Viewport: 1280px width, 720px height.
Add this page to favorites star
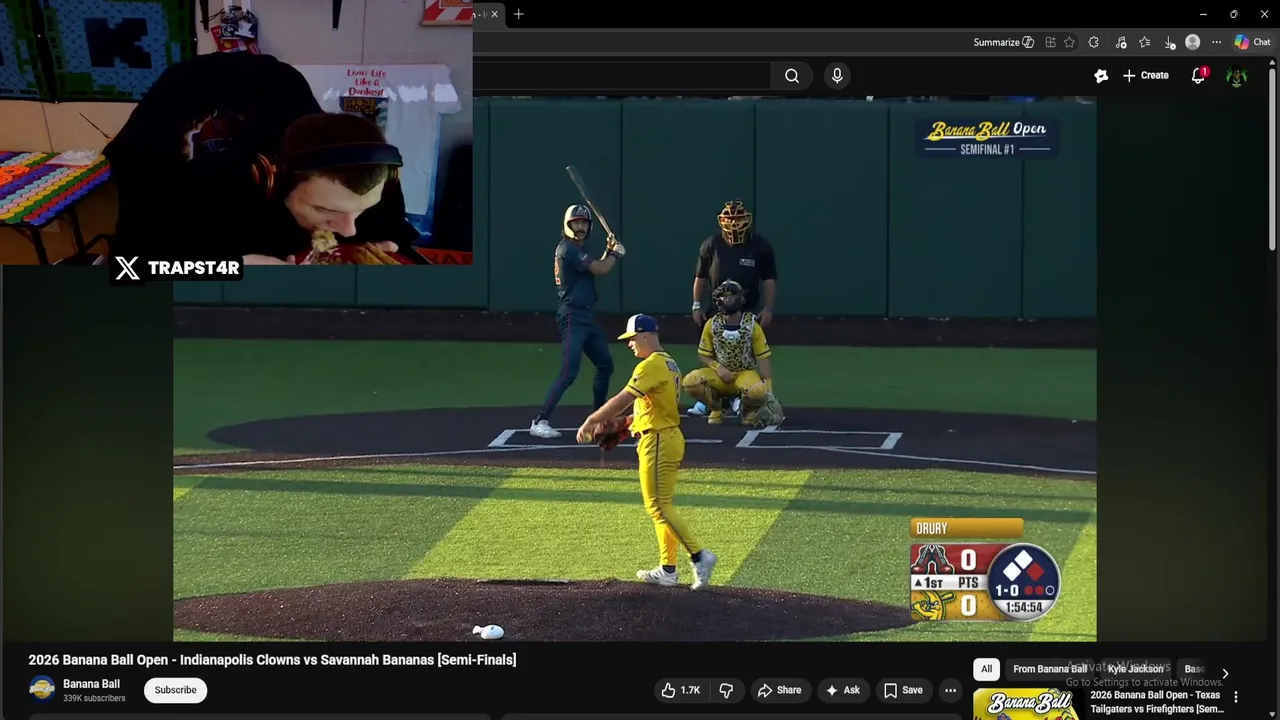(1070, 42)
